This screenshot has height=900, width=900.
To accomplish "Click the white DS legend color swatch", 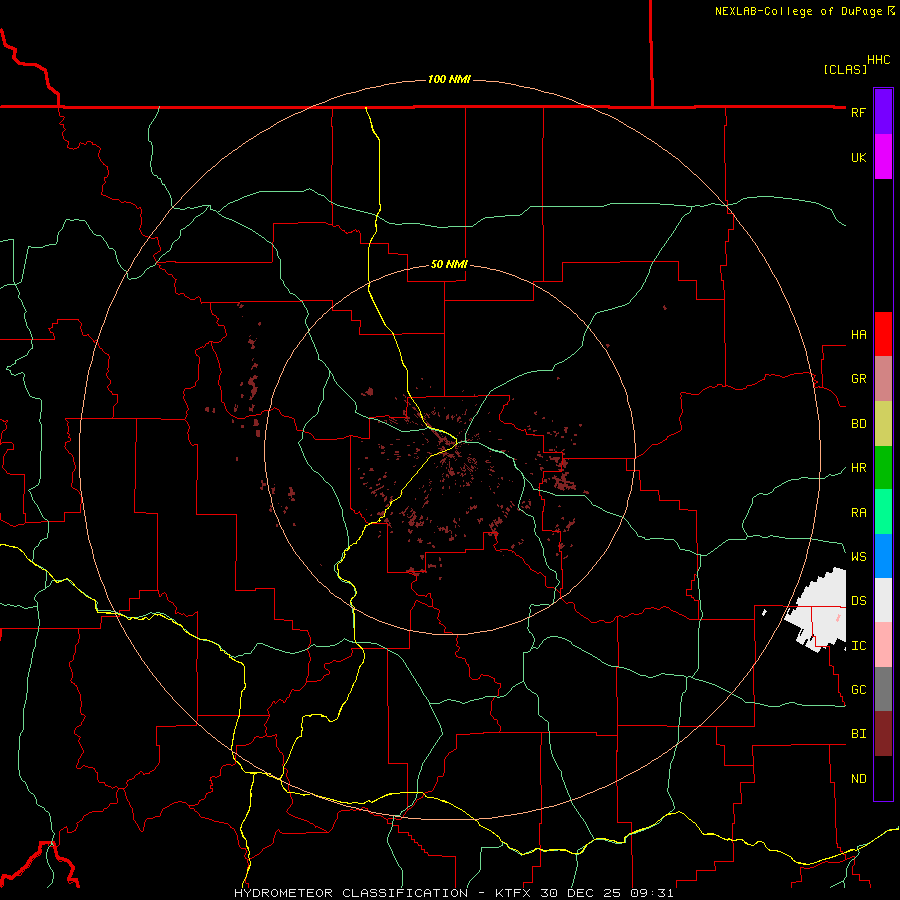I will tap(883, 600).
